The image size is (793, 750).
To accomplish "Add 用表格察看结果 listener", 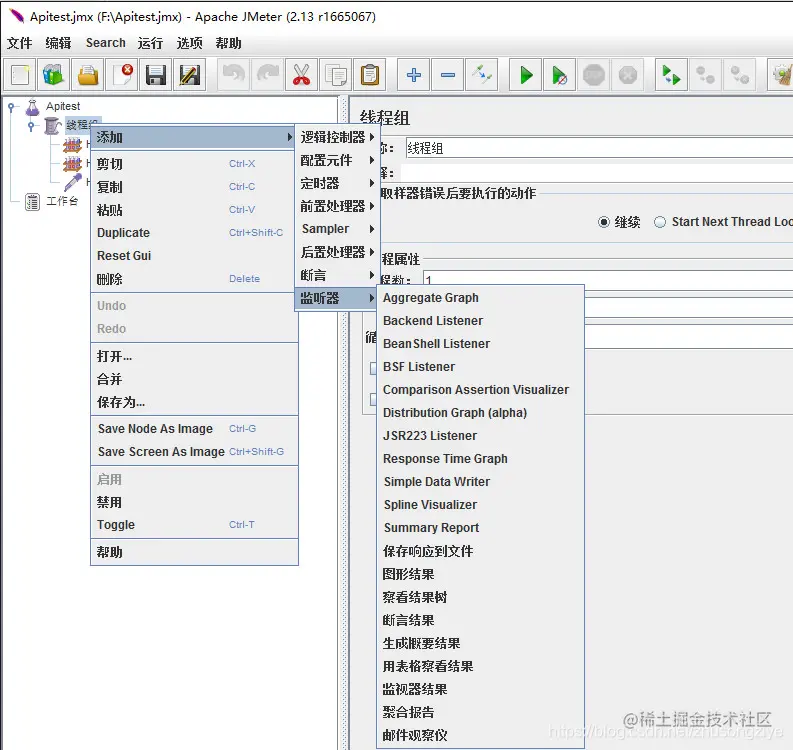I will [480, 666].
